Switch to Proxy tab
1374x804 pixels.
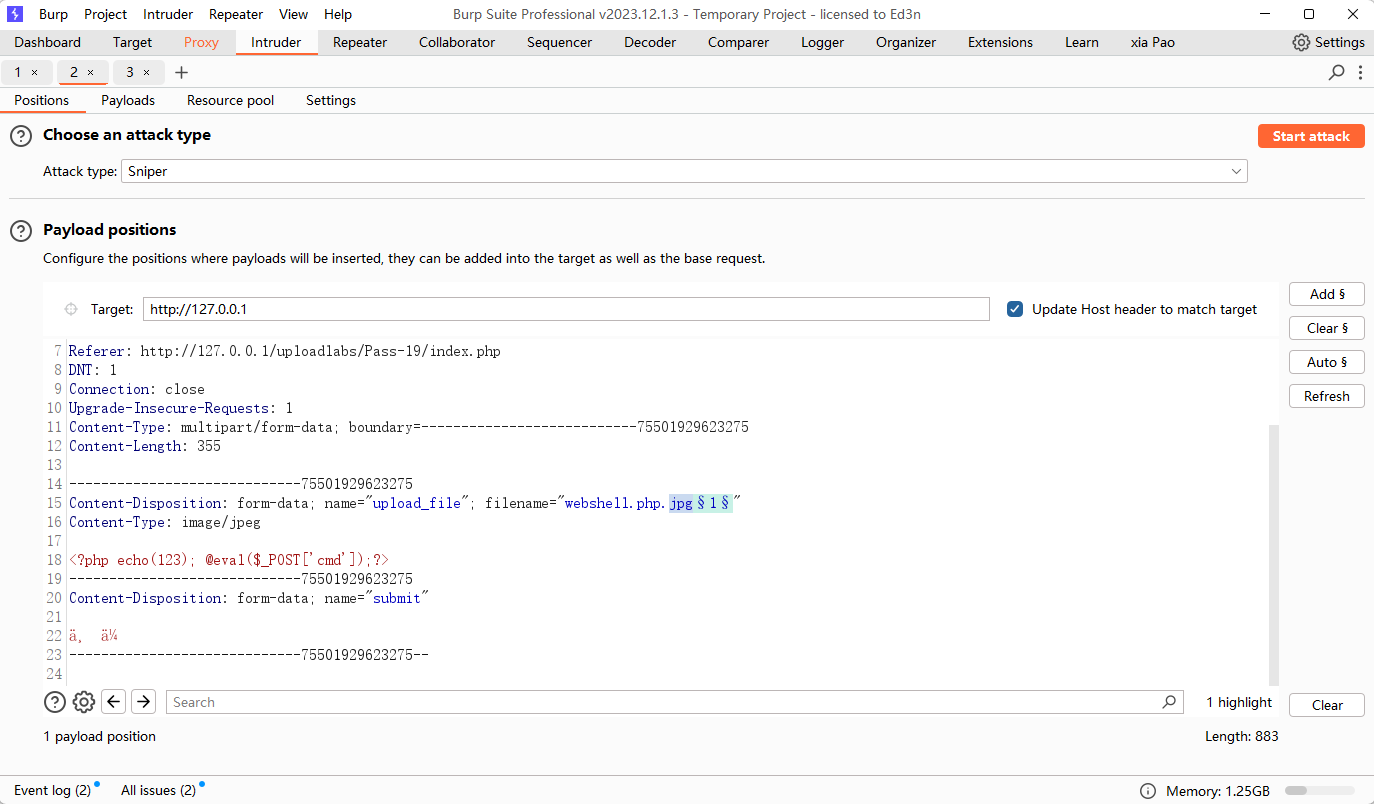tap(201, 42)
